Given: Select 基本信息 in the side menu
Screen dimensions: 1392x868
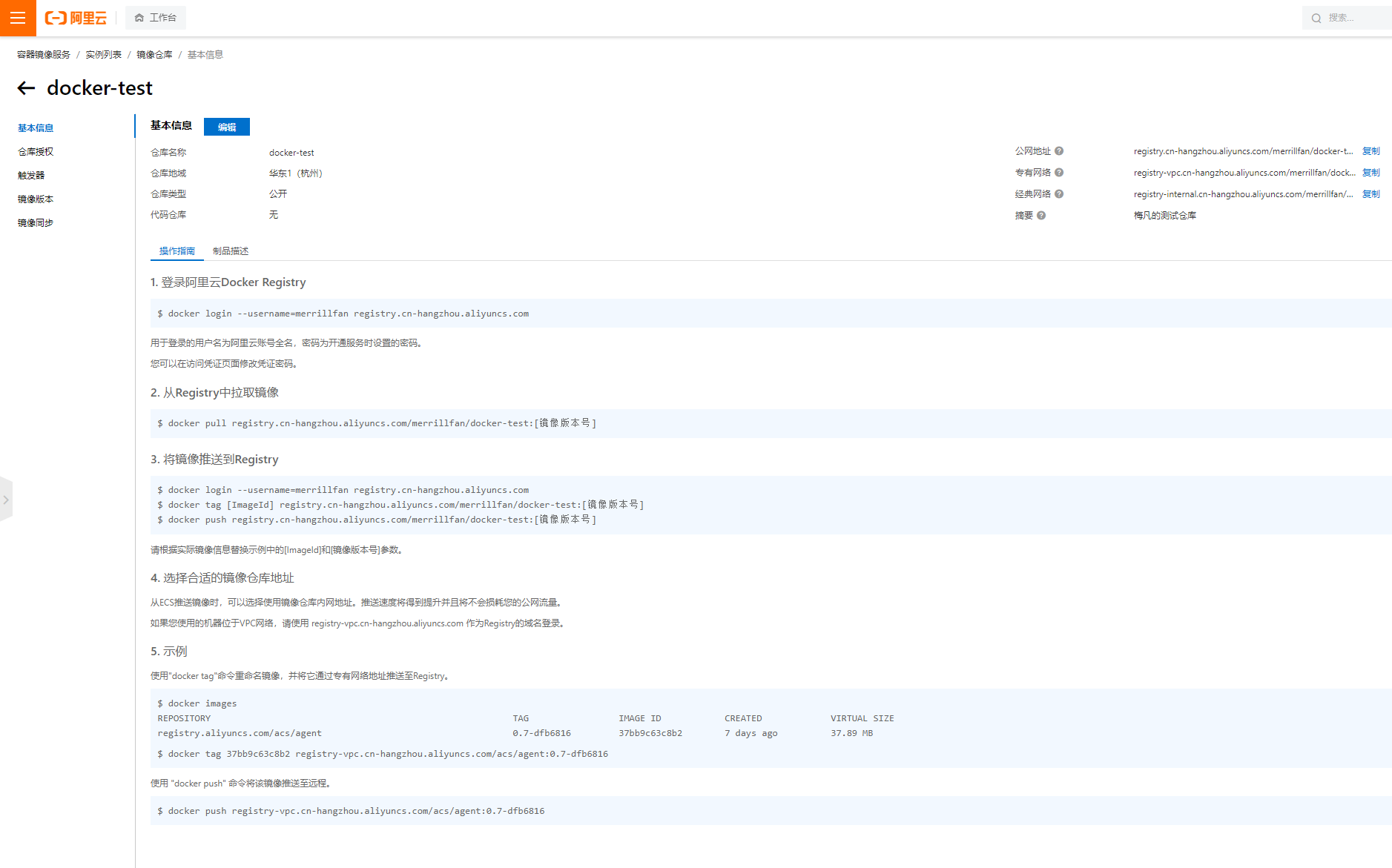Looking at the screenshot, I should point(36,127).
